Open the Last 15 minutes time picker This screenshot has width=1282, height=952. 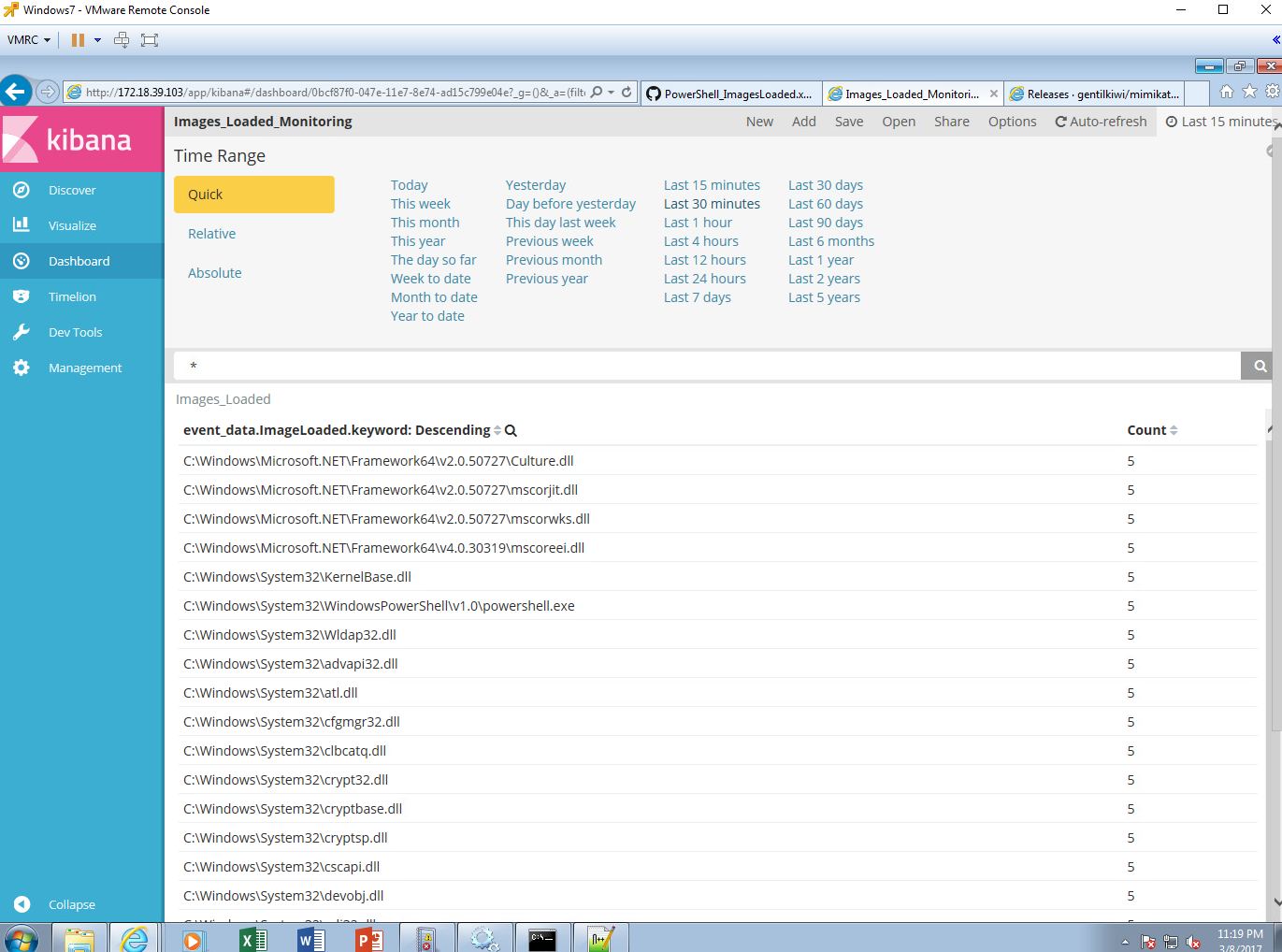click(x=1221, y=122)
